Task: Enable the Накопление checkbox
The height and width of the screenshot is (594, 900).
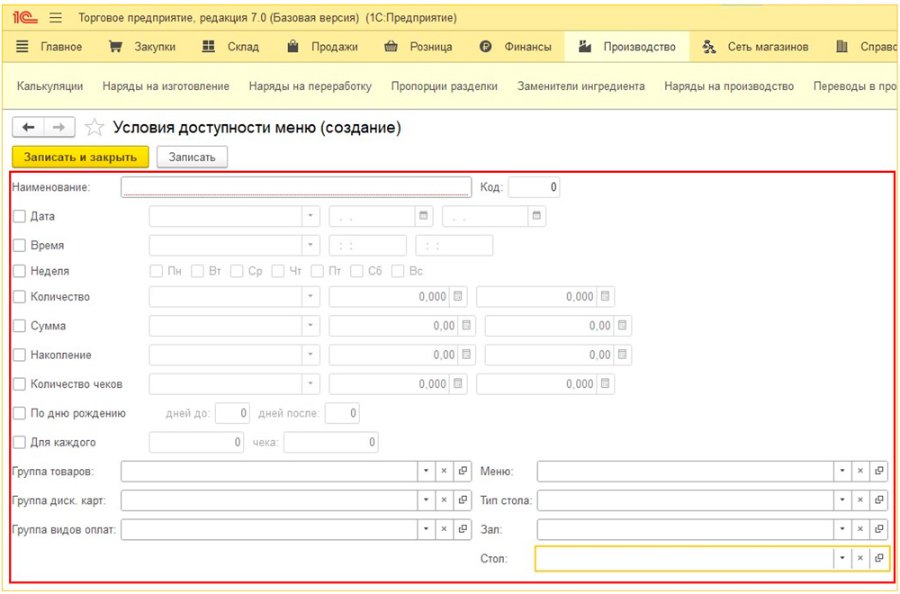Action: coord(20,355)
